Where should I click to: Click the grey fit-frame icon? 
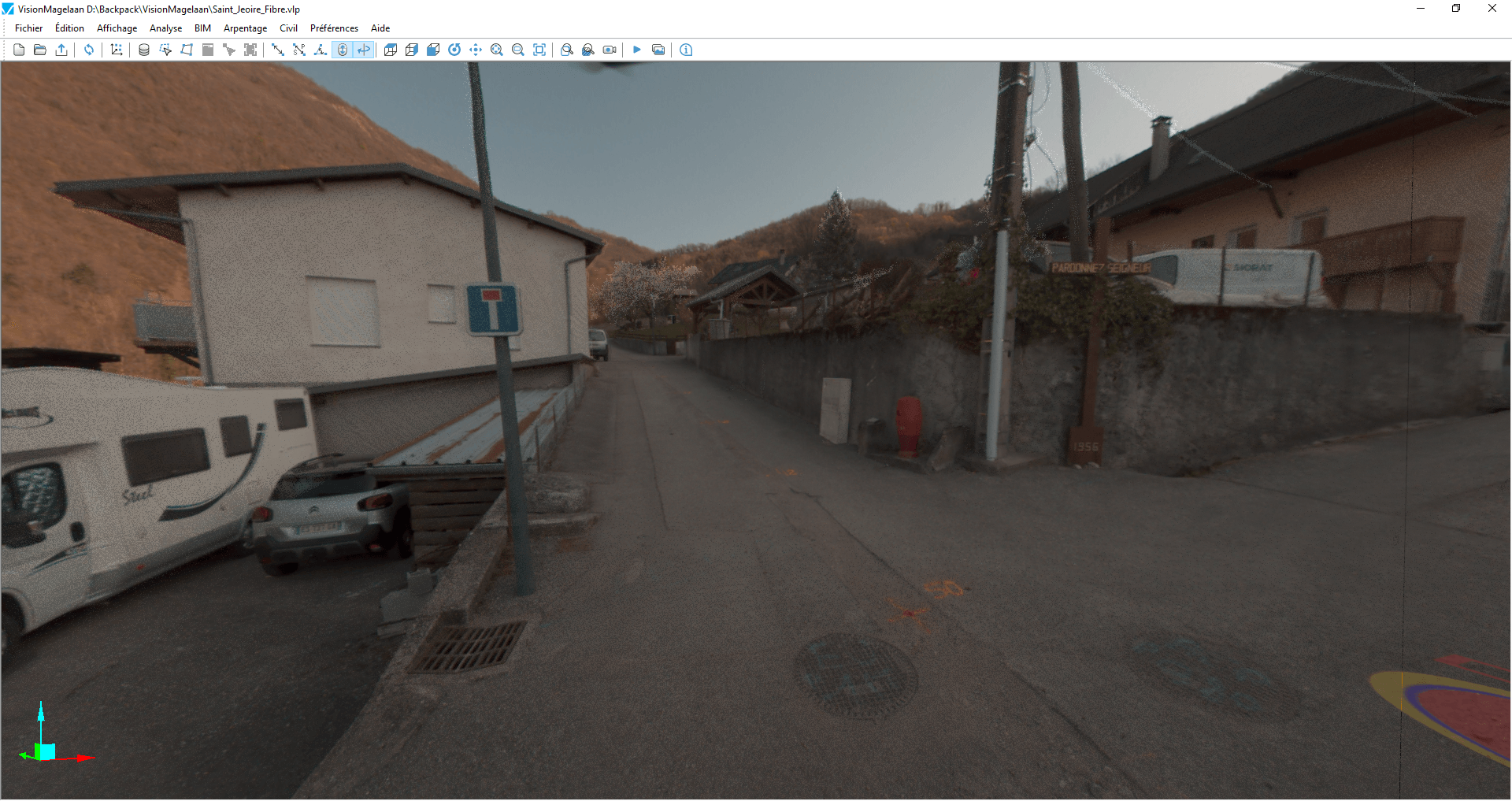(x=250, y=50)
